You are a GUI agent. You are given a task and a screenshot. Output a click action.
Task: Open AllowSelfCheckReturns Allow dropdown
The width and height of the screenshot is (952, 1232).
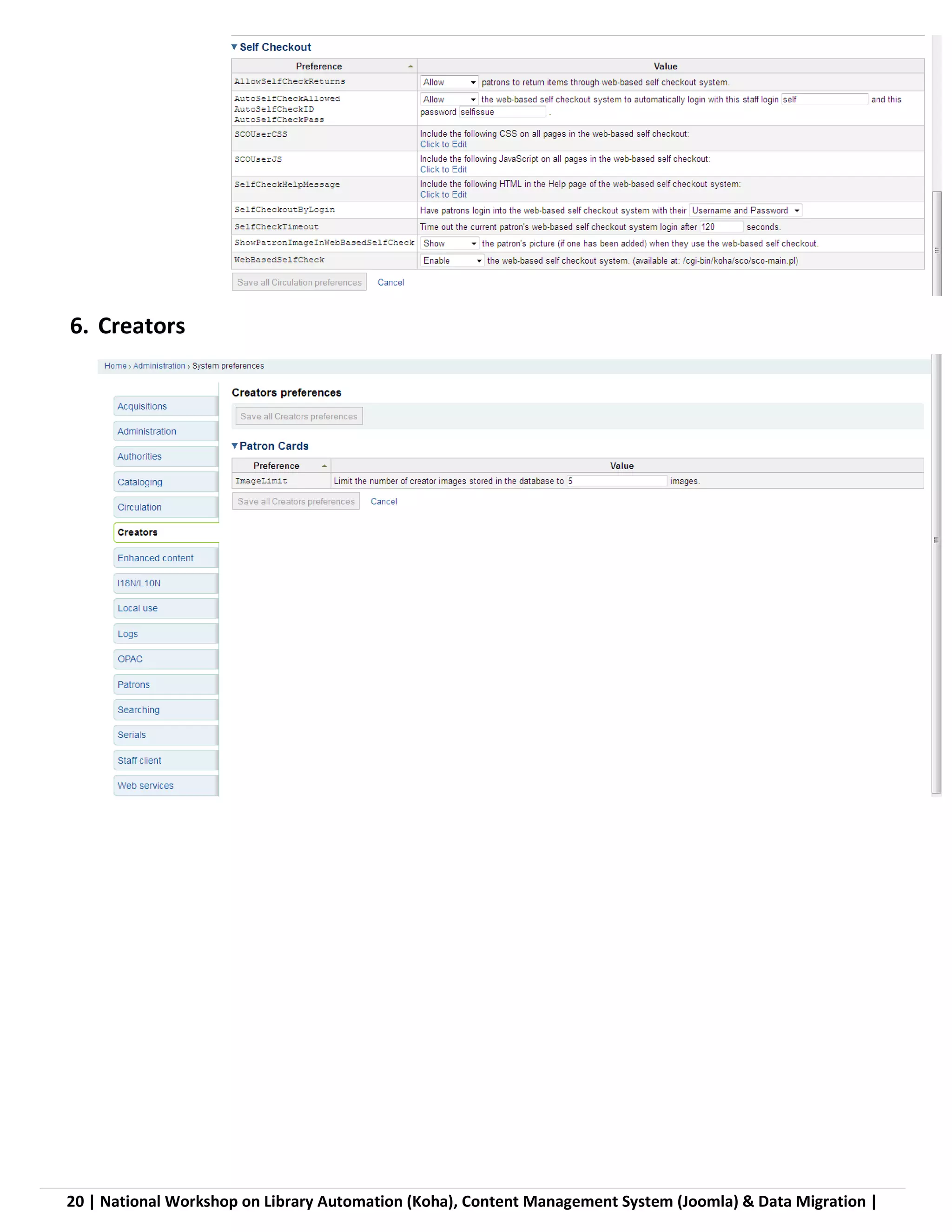(449, 82)
